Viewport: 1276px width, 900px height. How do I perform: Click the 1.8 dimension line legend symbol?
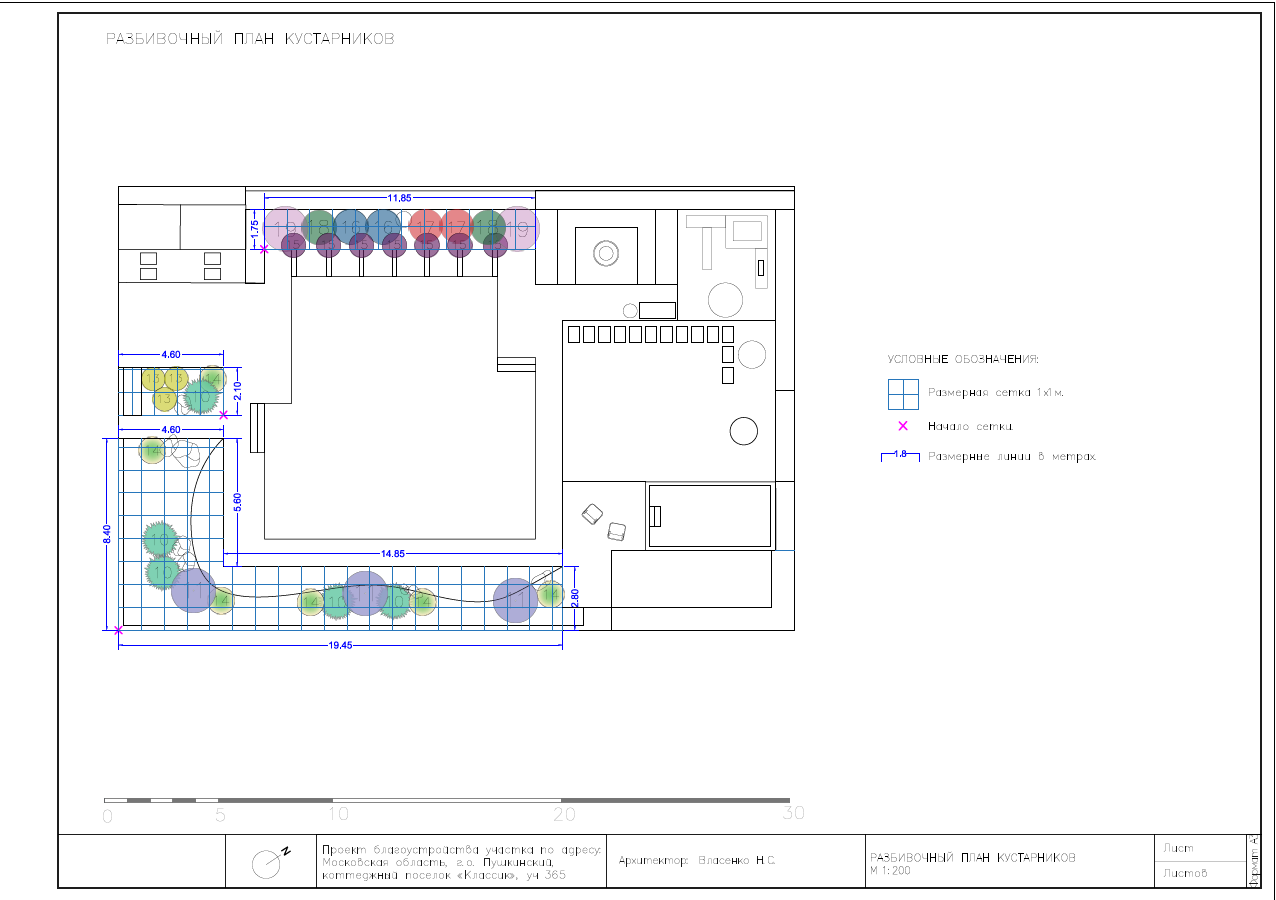(900, 456)
